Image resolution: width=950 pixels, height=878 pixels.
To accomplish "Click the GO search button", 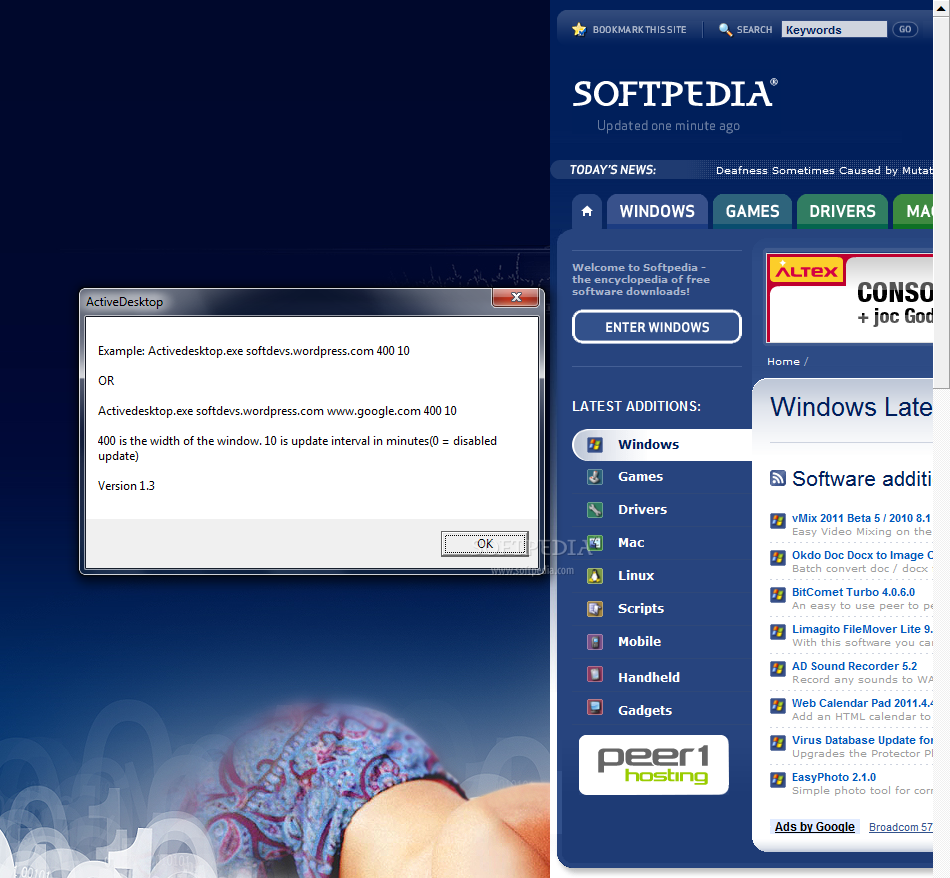I will [x=905, y=29].
